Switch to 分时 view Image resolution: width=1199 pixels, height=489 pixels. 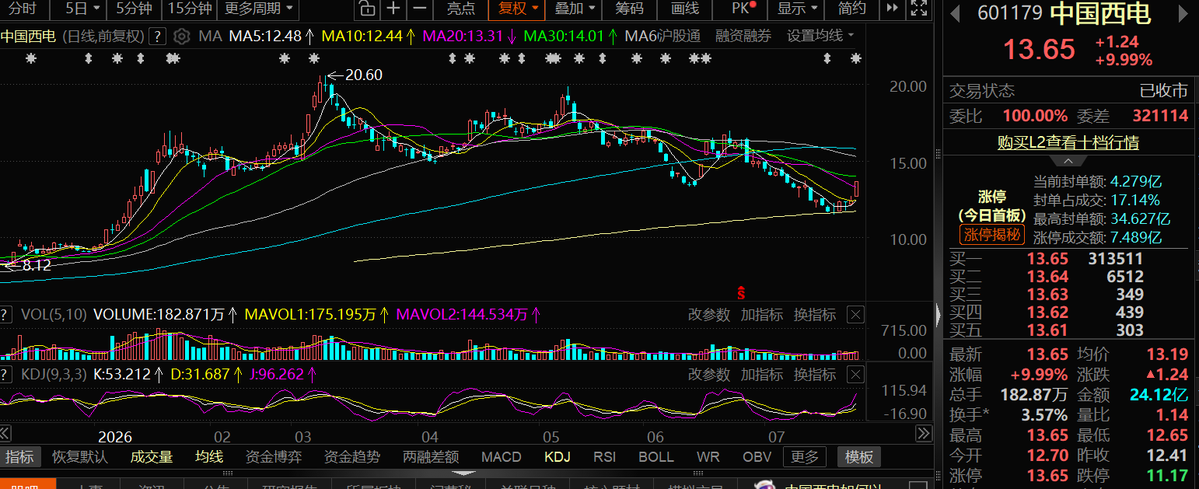click(x=22, y=9)
